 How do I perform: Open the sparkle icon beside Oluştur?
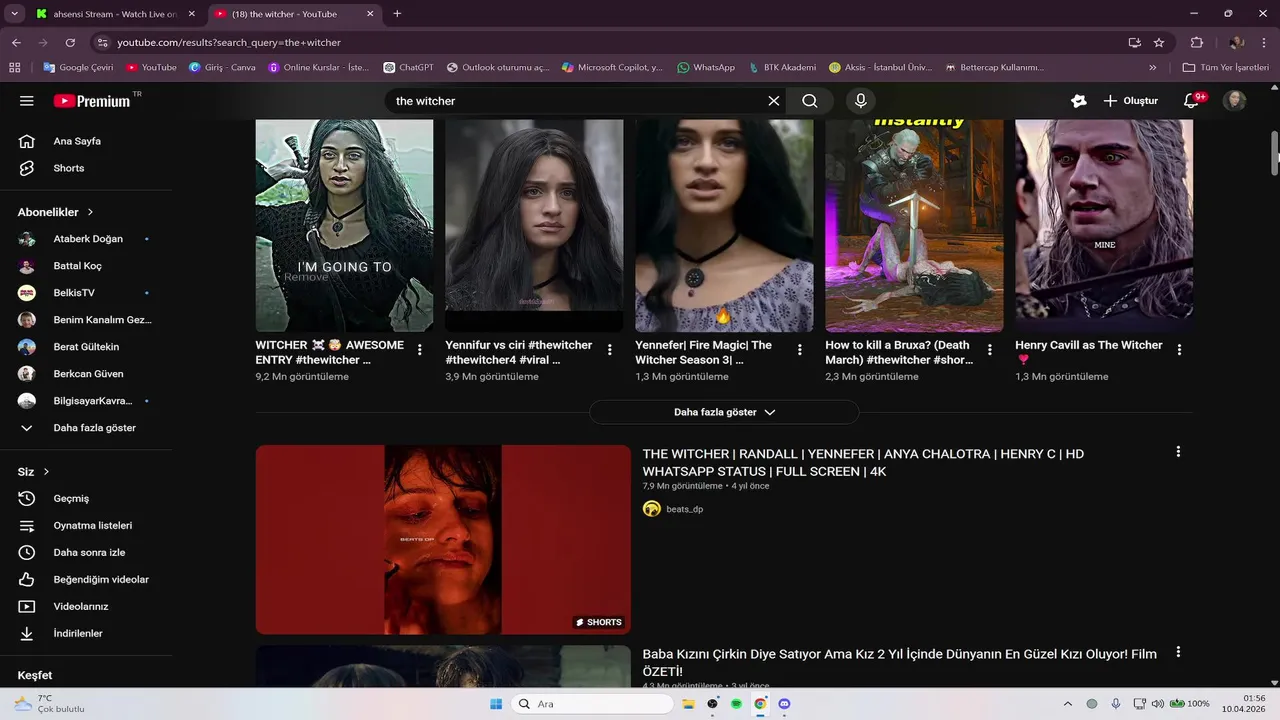pos(1078,101)
